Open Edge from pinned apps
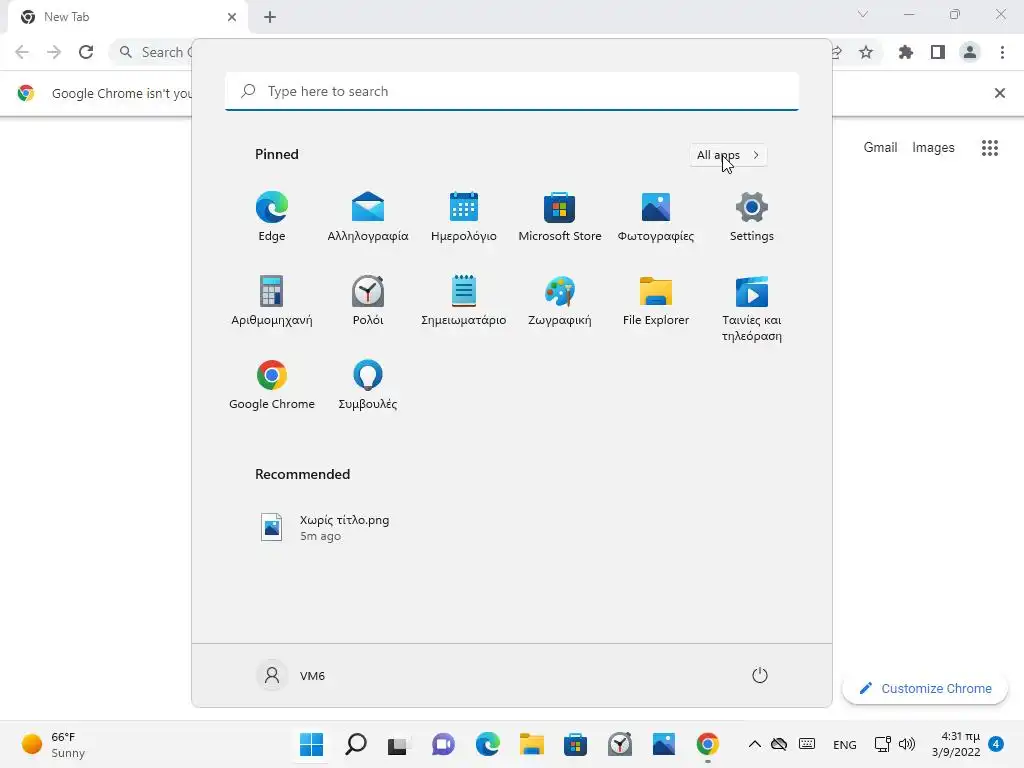The image size is (1024, 768). (272, 217)
